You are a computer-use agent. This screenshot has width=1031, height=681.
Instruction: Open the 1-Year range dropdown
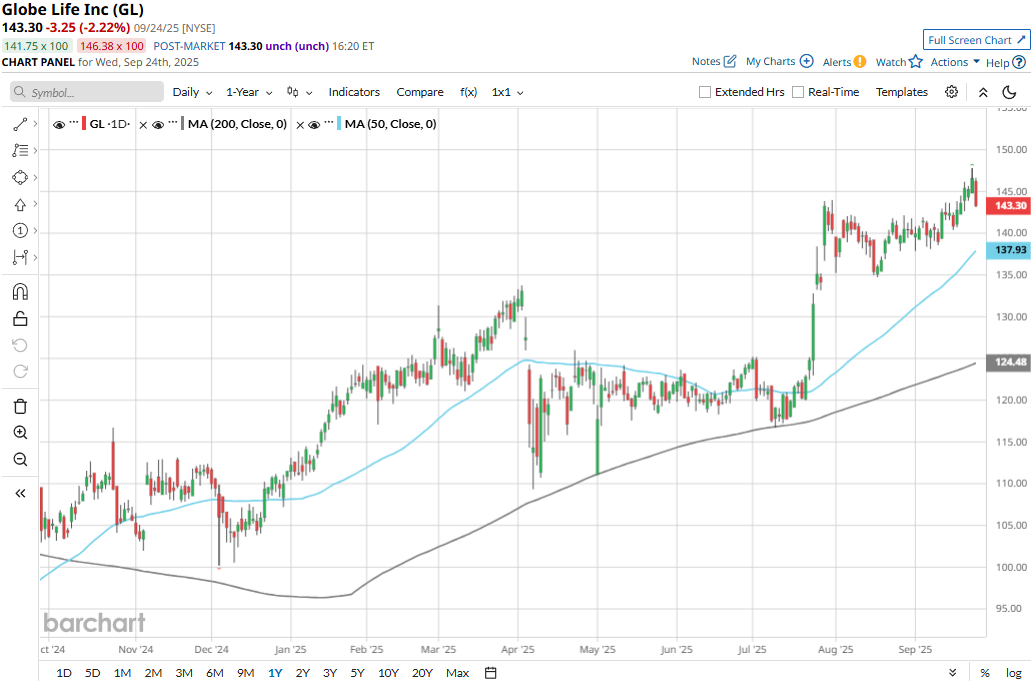point(249,92)
